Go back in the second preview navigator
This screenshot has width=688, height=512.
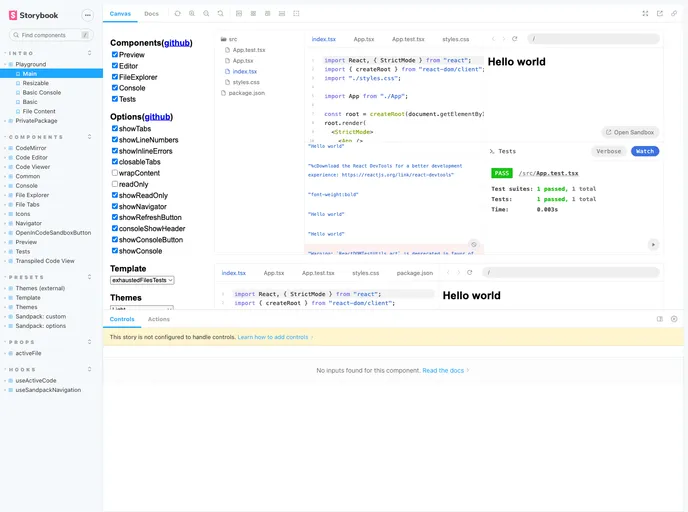pyautogui.click(x=448, y=272)
